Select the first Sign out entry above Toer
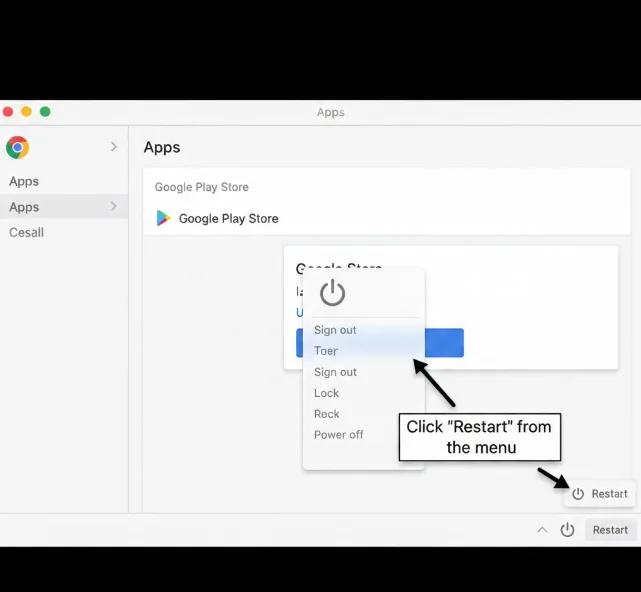This screenshot has height=592, width=641. tap(335, 330)
